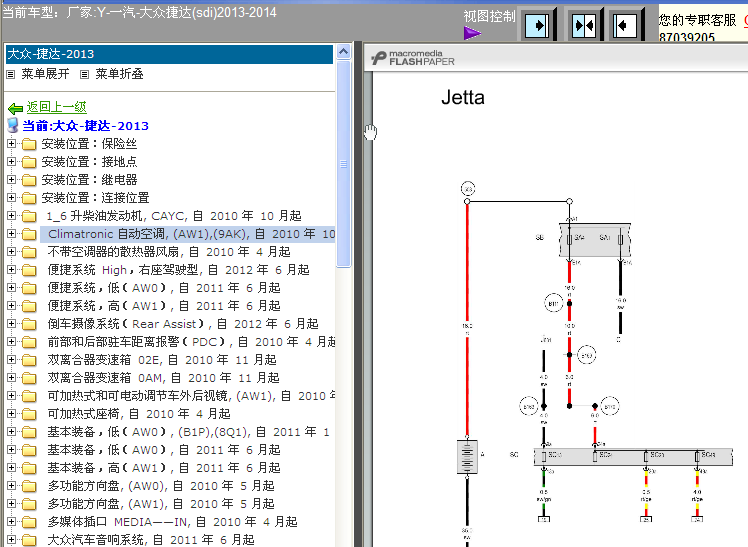Click the tree panel scrollbar thumb

tap(343, 164)
